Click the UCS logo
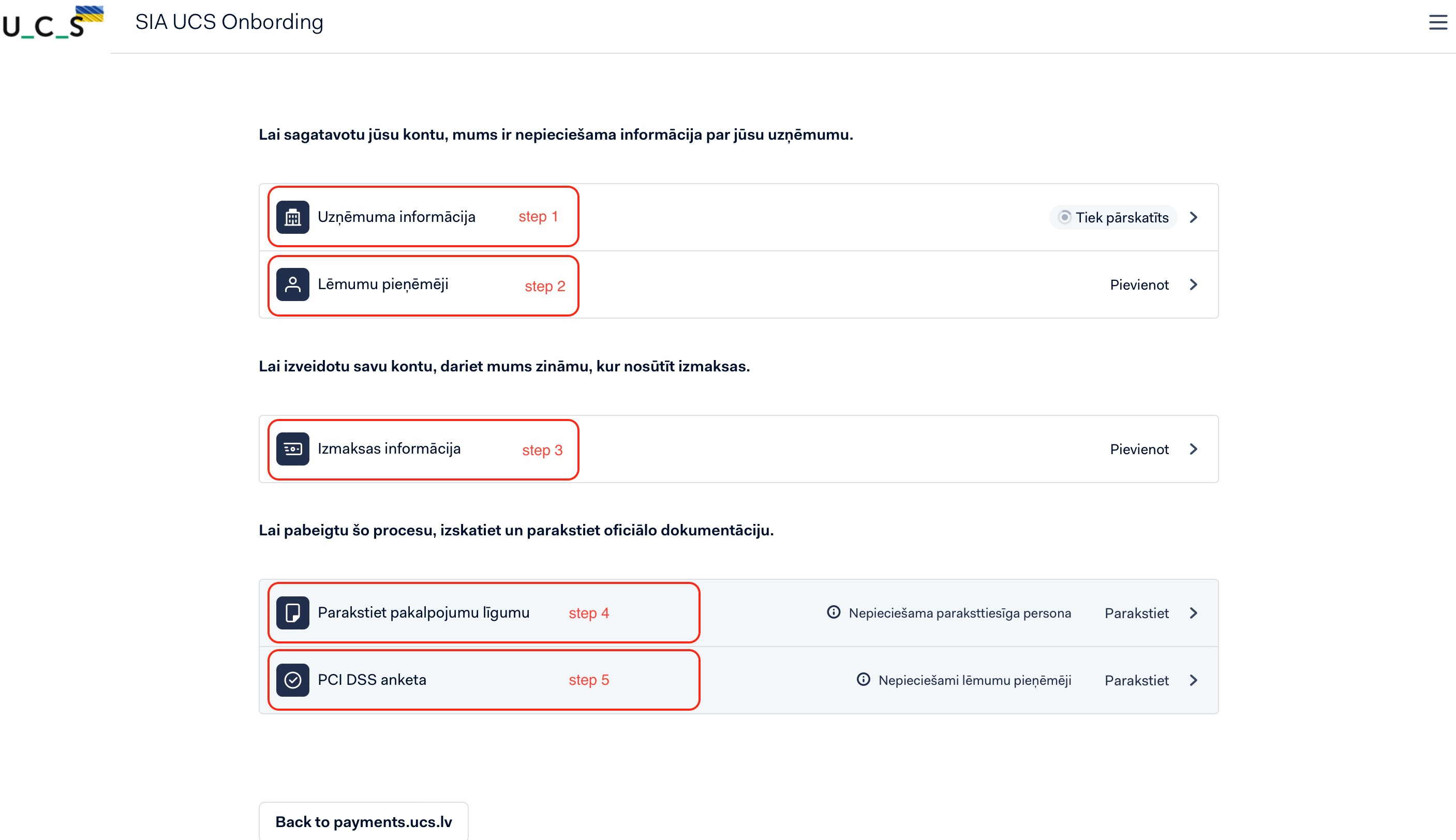 point(52,23)
